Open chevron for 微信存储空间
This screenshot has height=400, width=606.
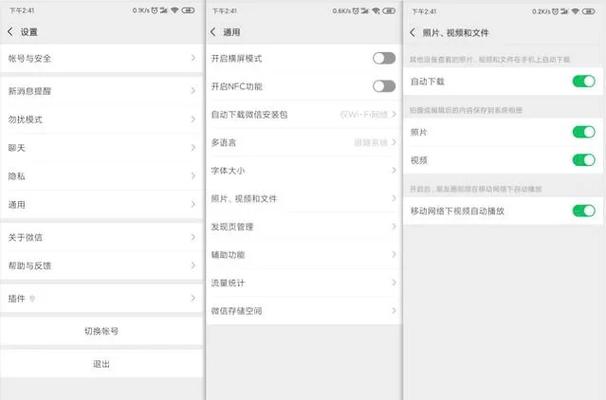click(x=394, y=310)
